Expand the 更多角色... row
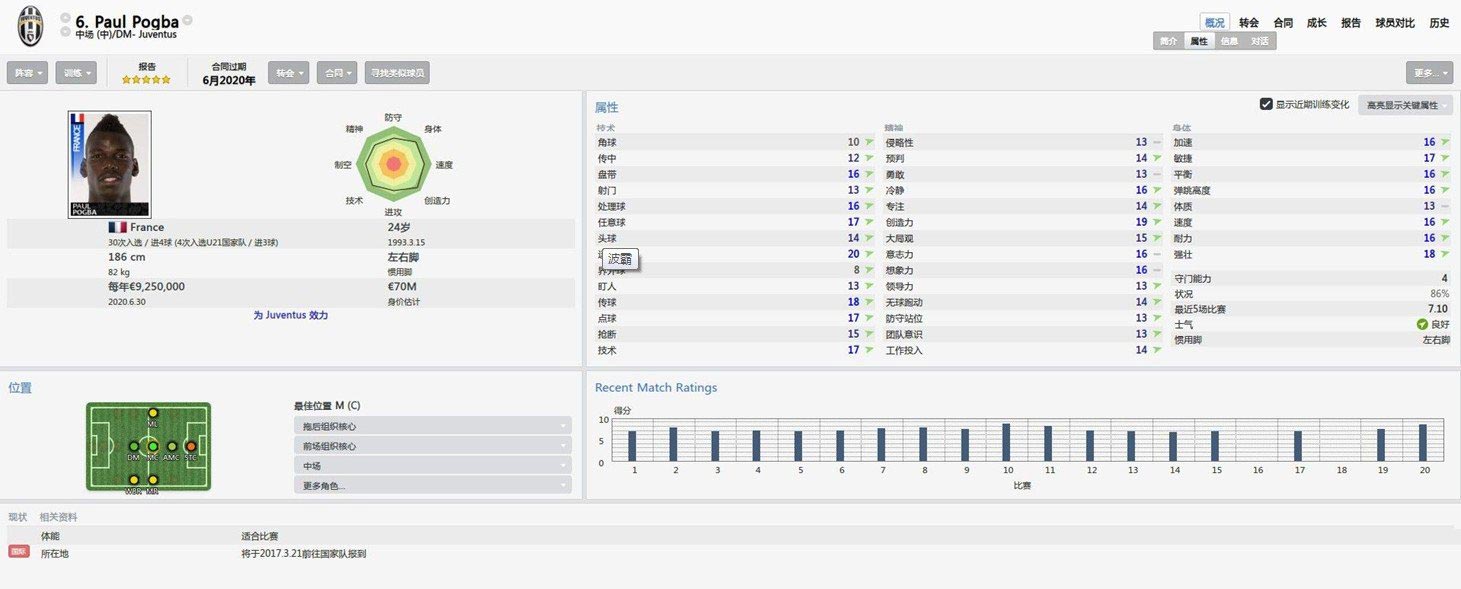 click(x=433, y=486)
